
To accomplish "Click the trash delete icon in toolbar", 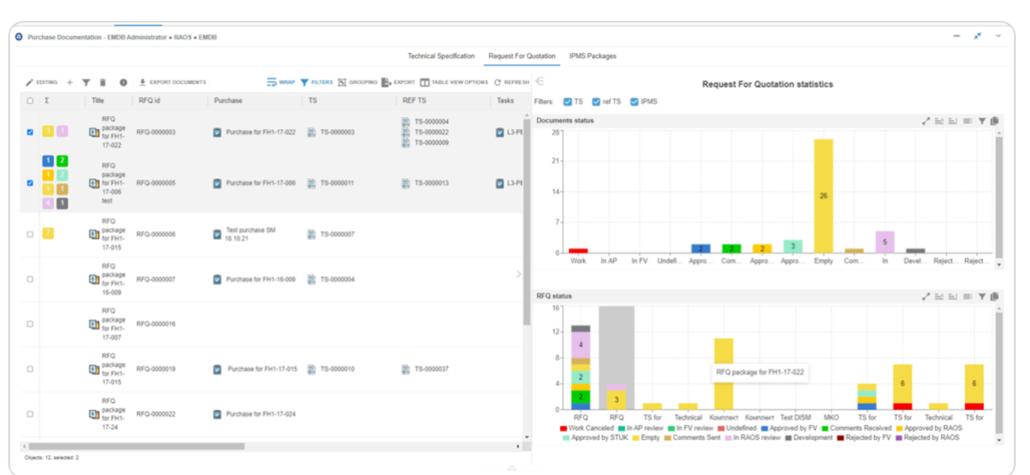I will tap(102, 82).
